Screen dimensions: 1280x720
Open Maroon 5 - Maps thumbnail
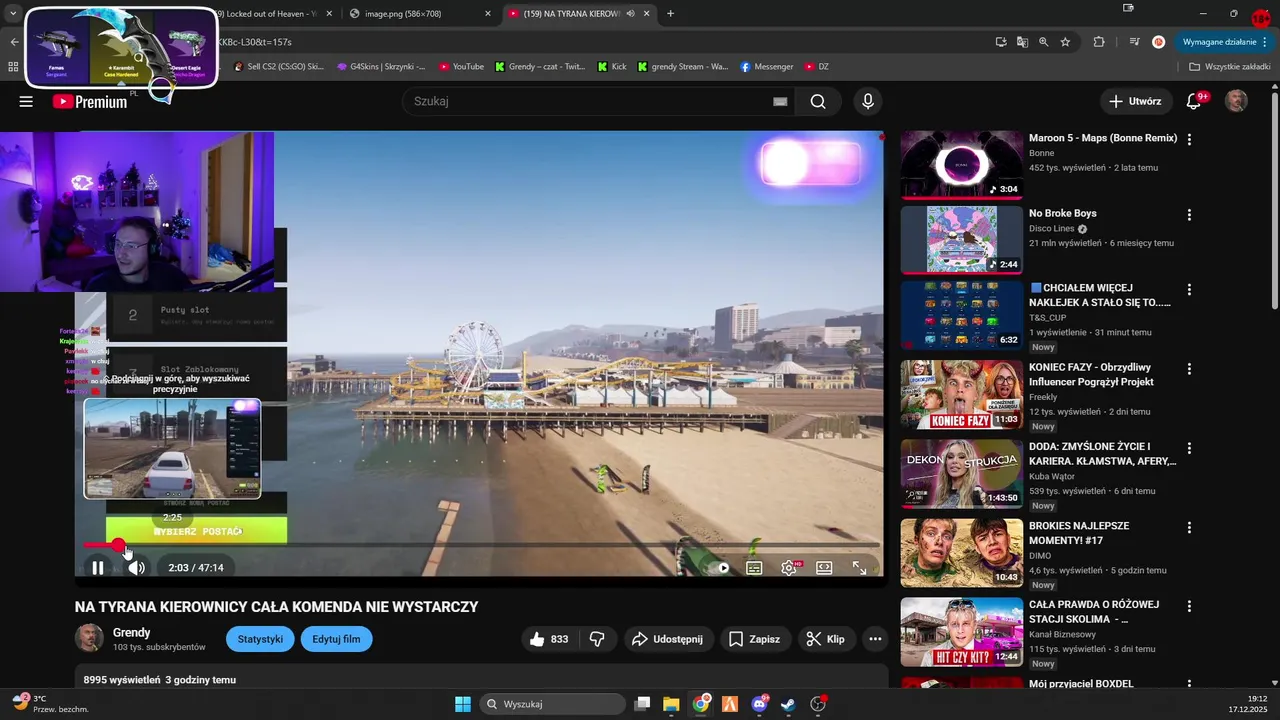pos(962,164)
